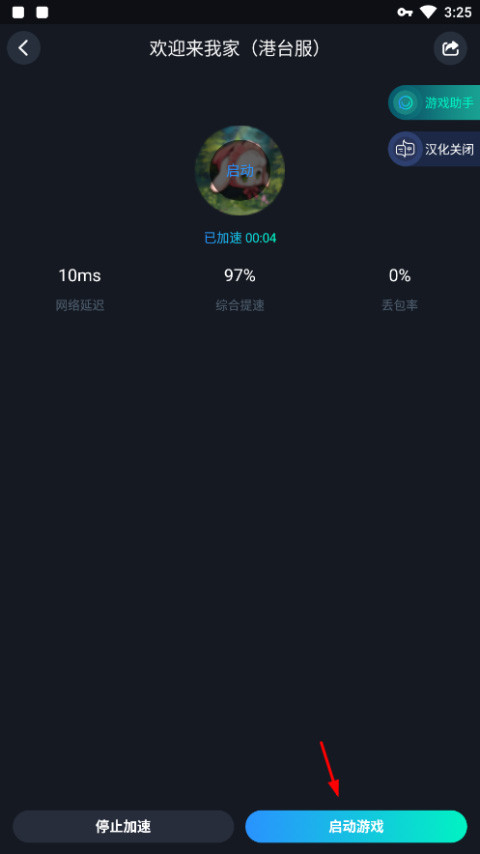Tap the game avatar labeled 启动

pyautogui.click(x=240, y=170)
